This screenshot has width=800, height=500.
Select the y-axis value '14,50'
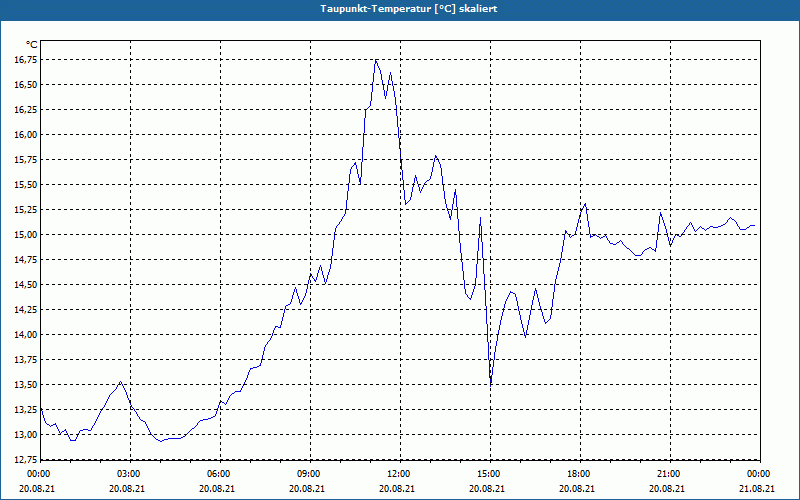(26, 285)
